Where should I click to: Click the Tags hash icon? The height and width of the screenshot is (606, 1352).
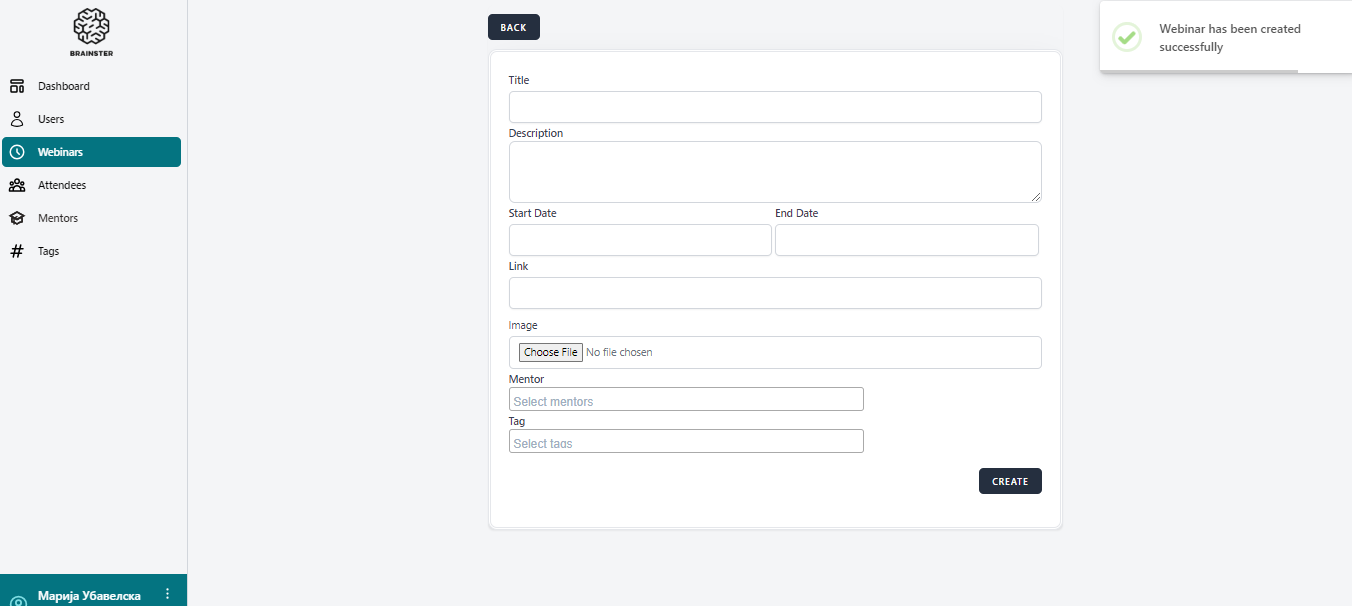[17, 251]
